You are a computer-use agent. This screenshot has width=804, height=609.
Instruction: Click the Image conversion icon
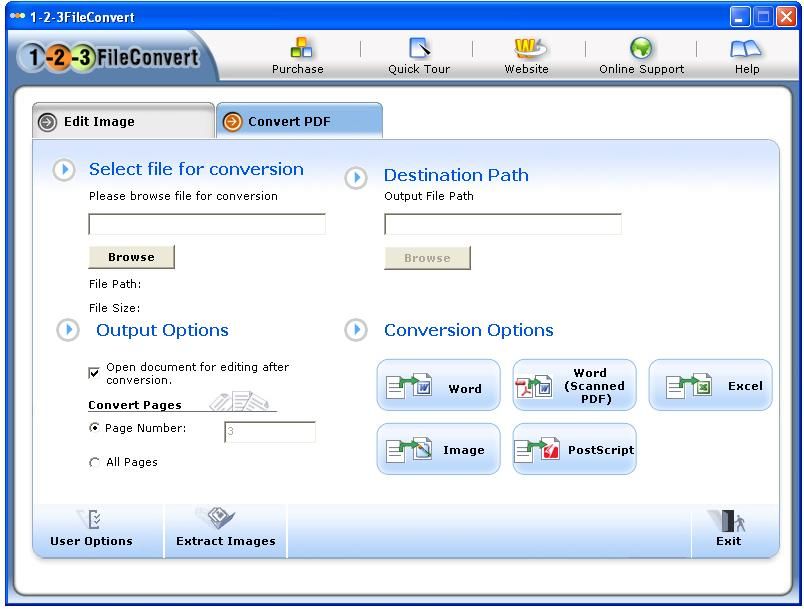pyautogui.click(x=409, y=450)
